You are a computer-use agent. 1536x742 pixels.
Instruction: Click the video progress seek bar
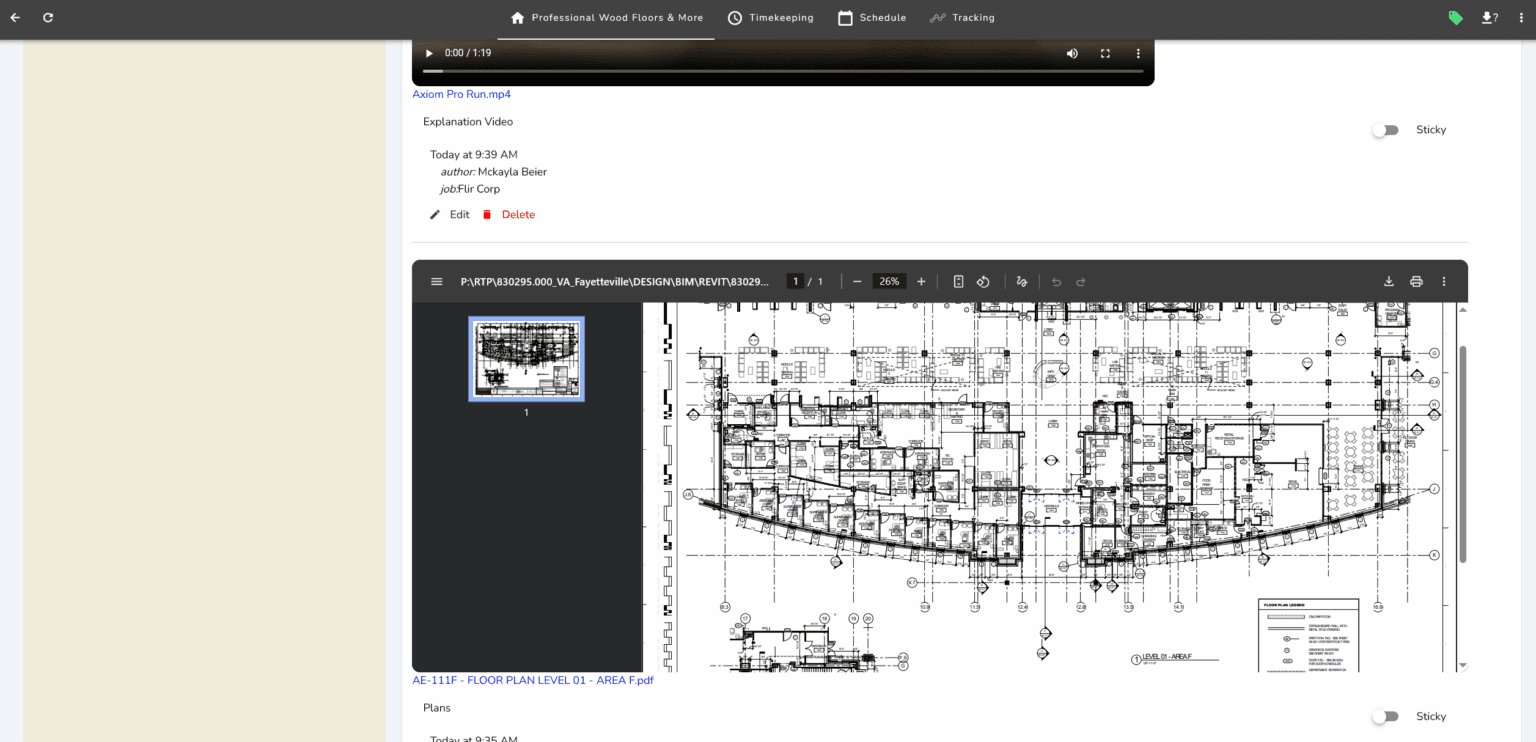(x=782, y=71)
